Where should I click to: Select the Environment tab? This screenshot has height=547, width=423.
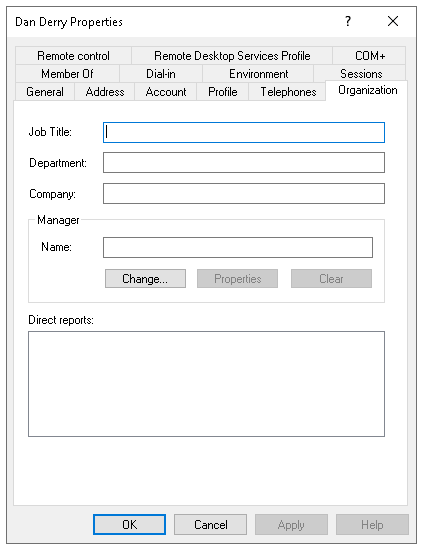pos(258,74)
